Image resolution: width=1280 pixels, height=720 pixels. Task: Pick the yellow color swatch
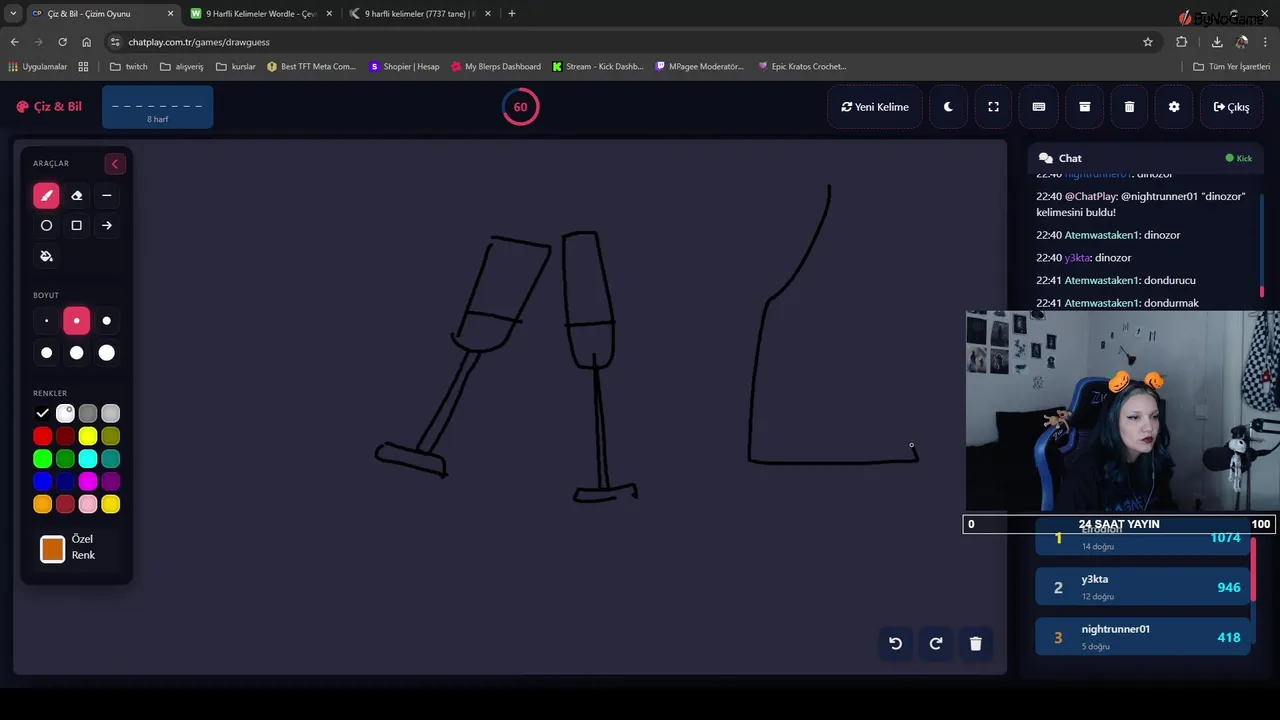click(x=88, y=436)
